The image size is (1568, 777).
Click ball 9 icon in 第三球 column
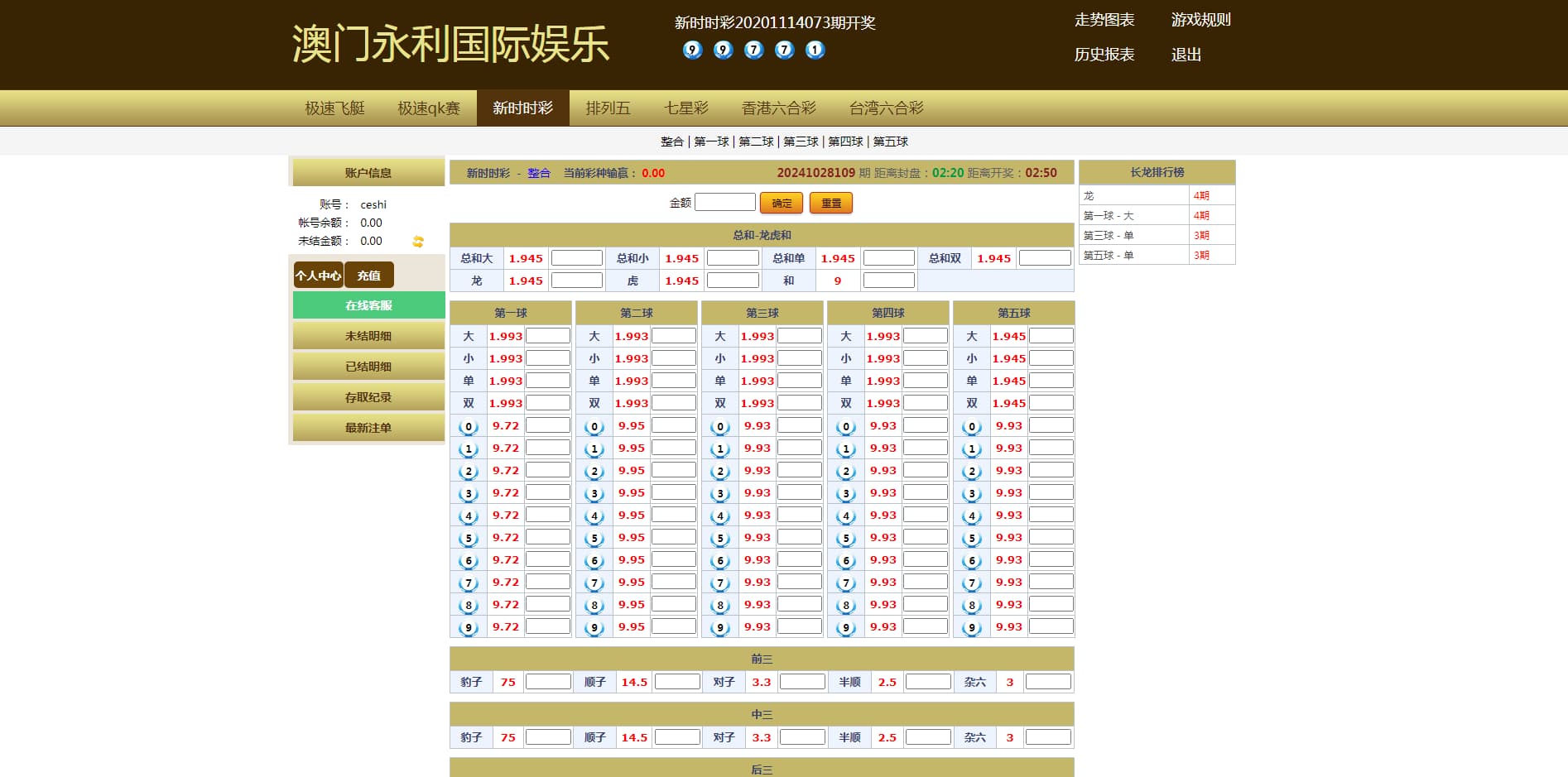point(720,628)
